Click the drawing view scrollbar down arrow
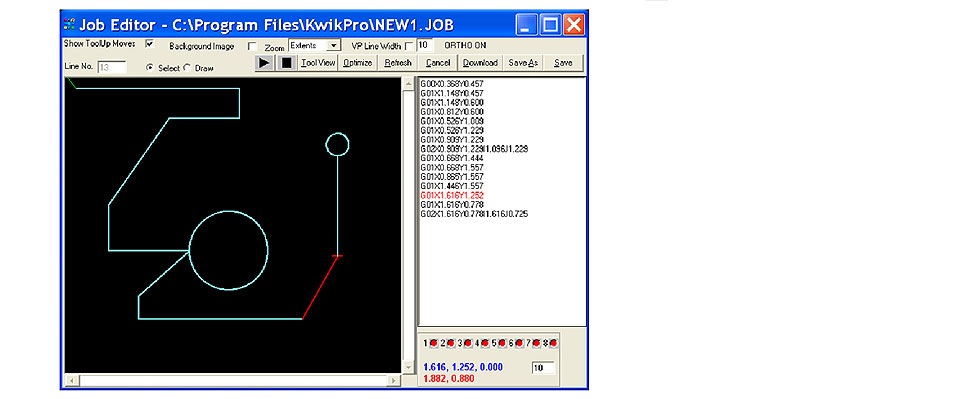The width and height of the screenshot is (954, 399). pos(408,368)
